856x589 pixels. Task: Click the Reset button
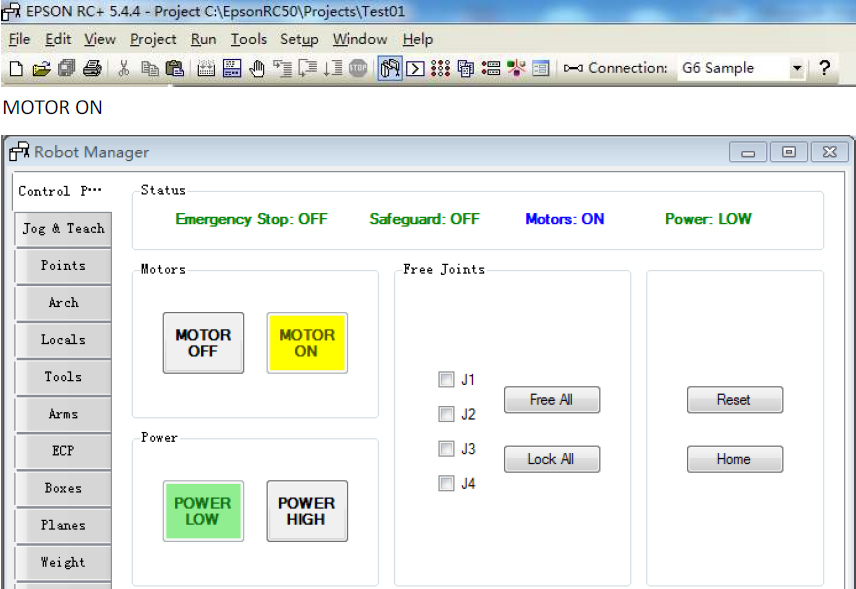click(734, 400)
